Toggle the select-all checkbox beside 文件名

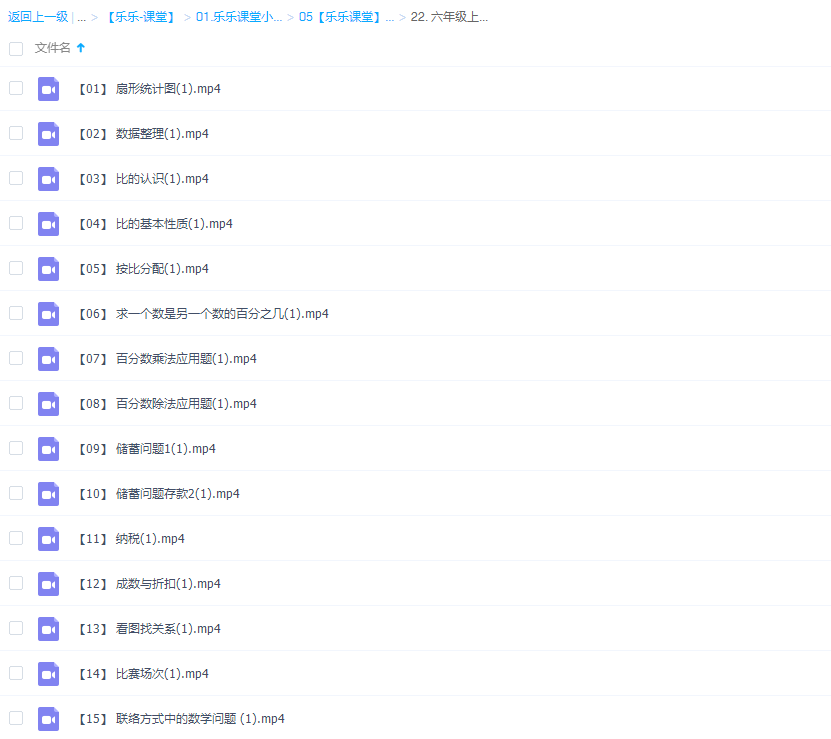16,48
